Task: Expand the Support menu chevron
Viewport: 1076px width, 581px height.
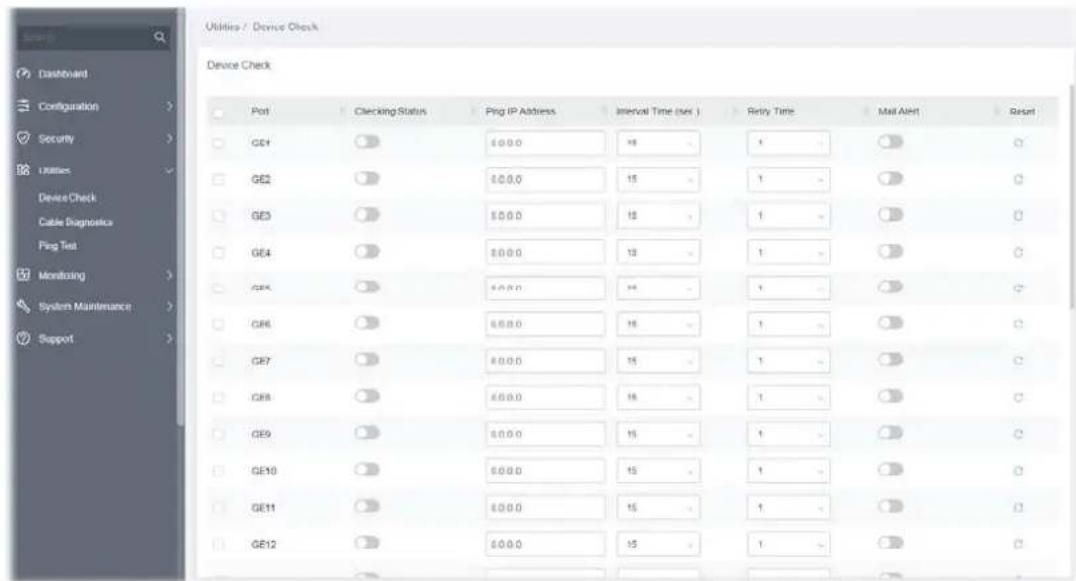Action: (x=169, y=339)
